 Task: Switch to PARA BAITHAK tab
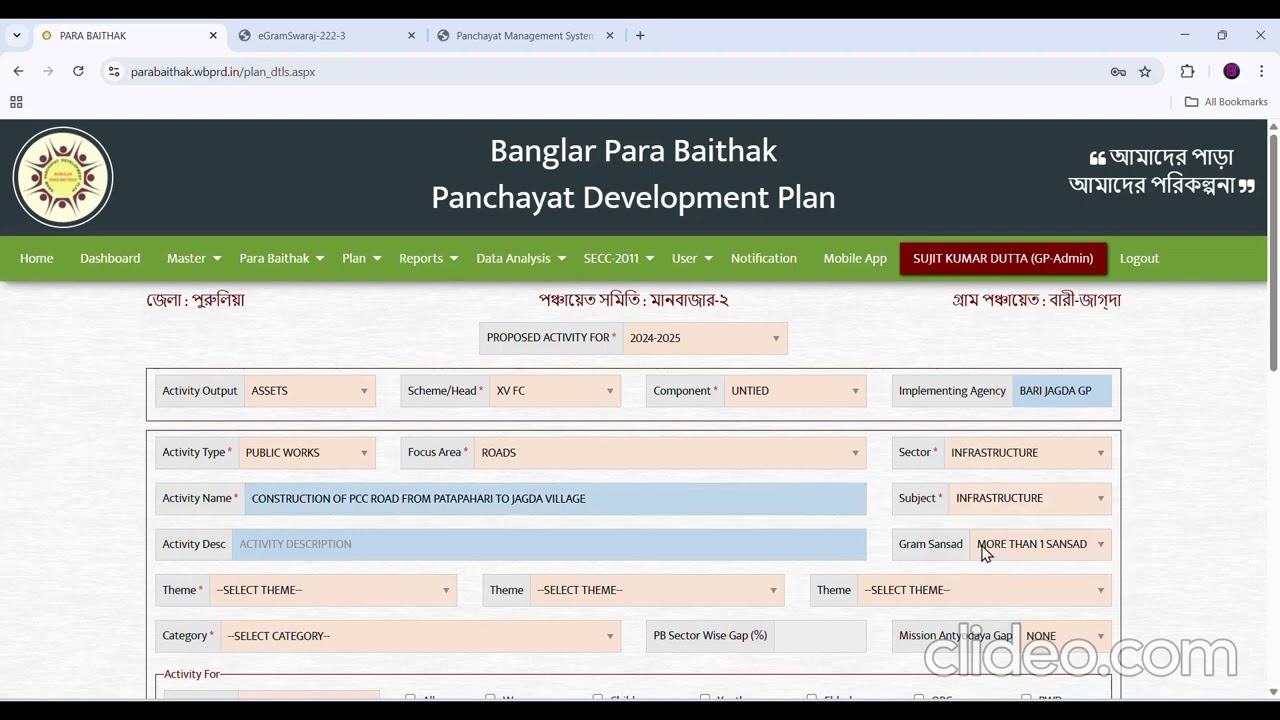[x=130, y=35]
